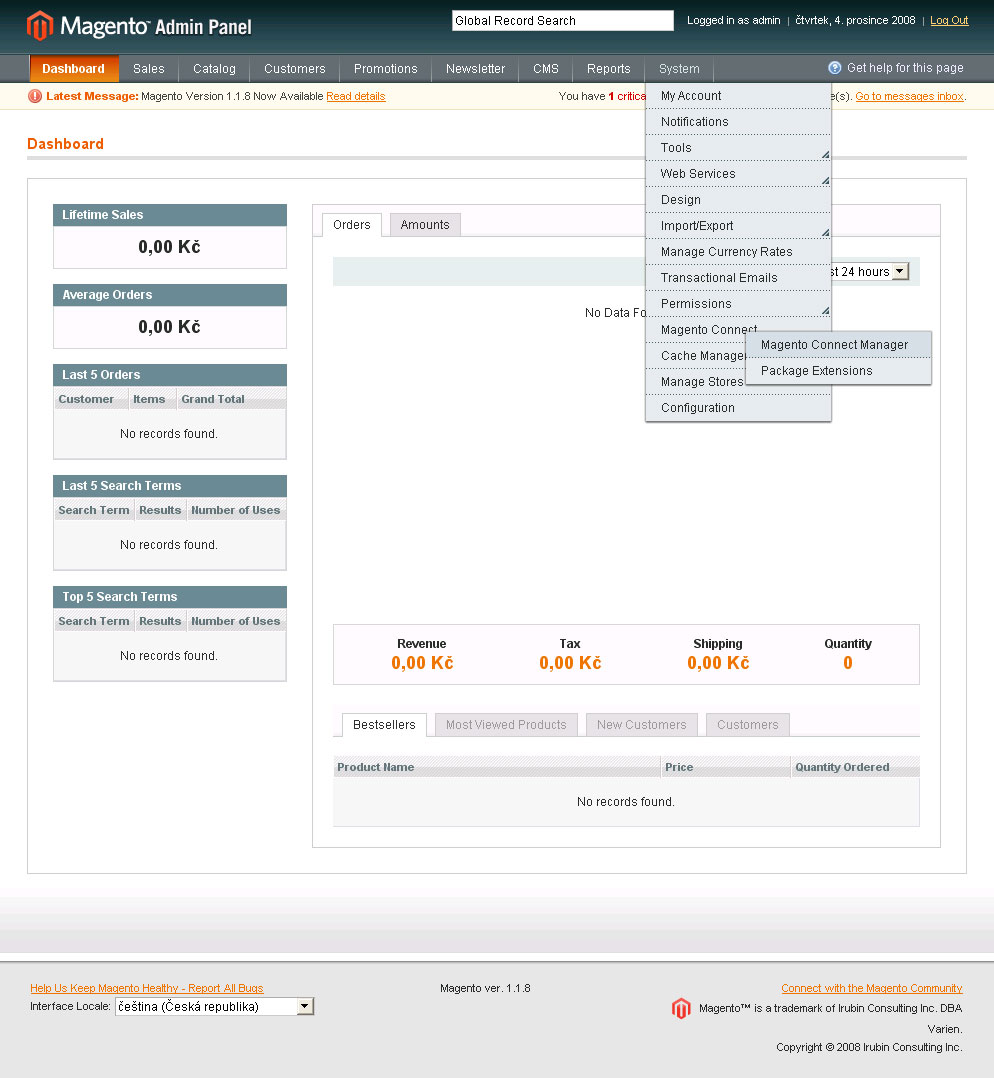Click the Quantity Ordered column header
The height and width of the screenshot is (1078, 994).
[x=855, y=767]
